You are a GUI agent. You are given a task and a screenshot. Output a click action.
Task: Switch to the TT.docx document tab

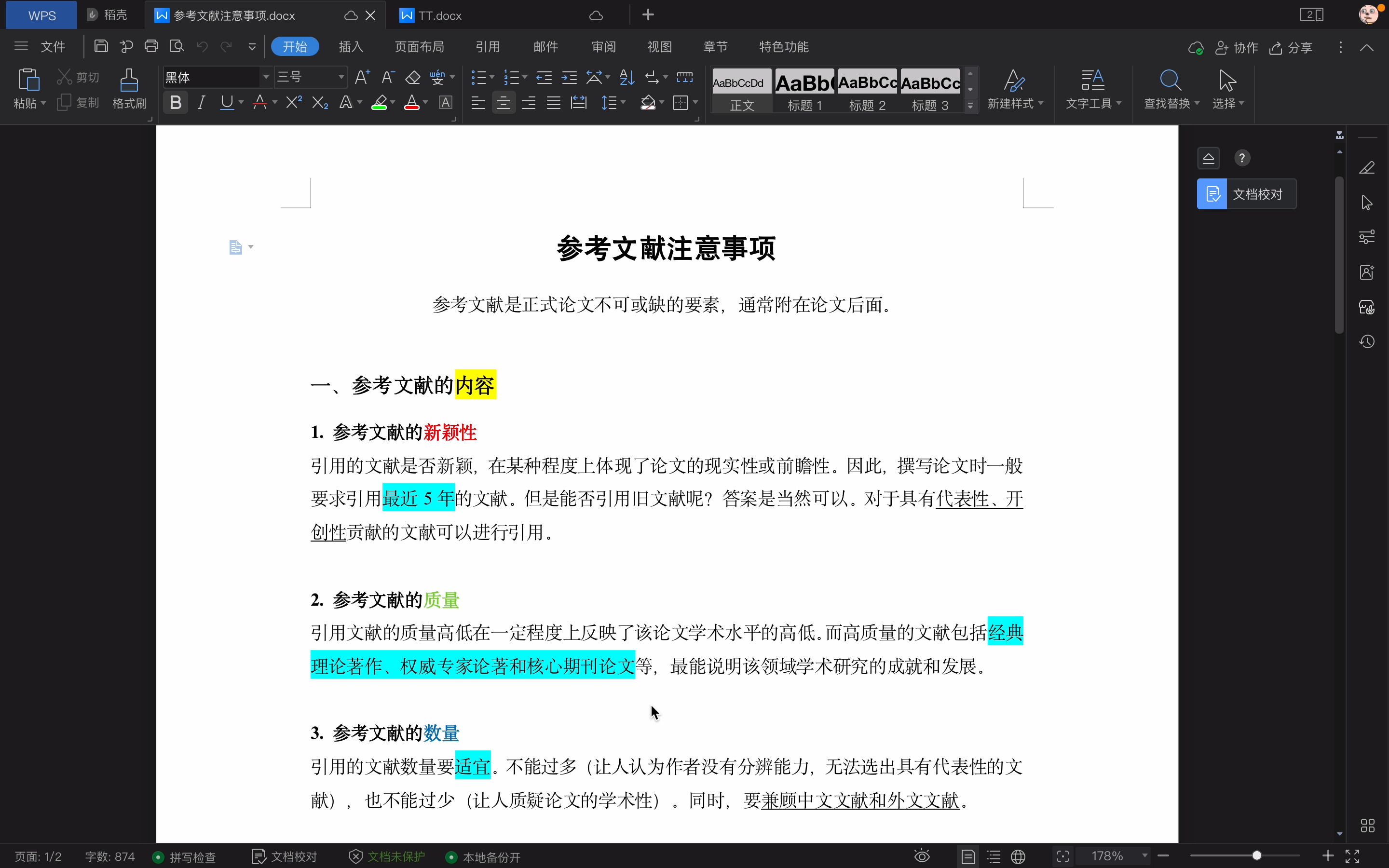(438, 15)
